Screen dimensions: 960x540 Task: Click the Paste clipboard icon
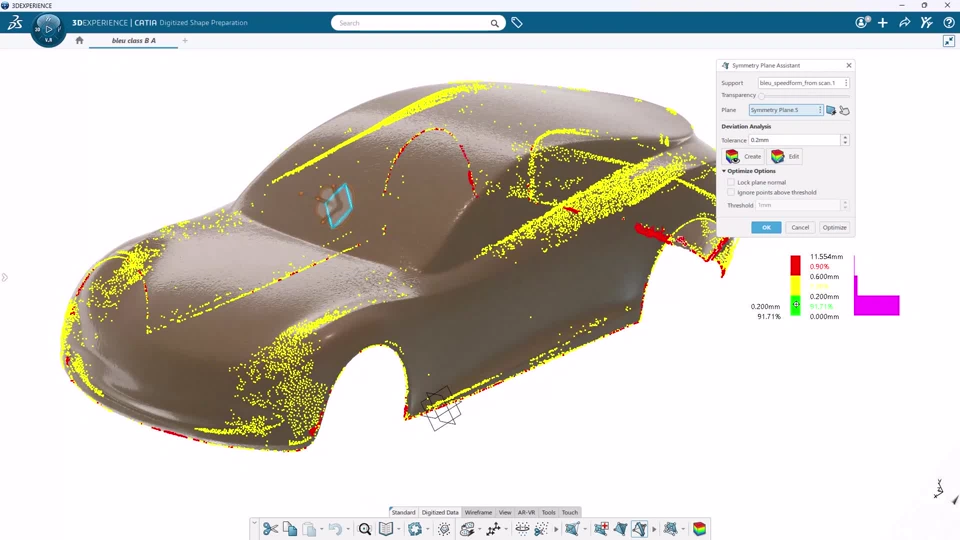(309, 529)
